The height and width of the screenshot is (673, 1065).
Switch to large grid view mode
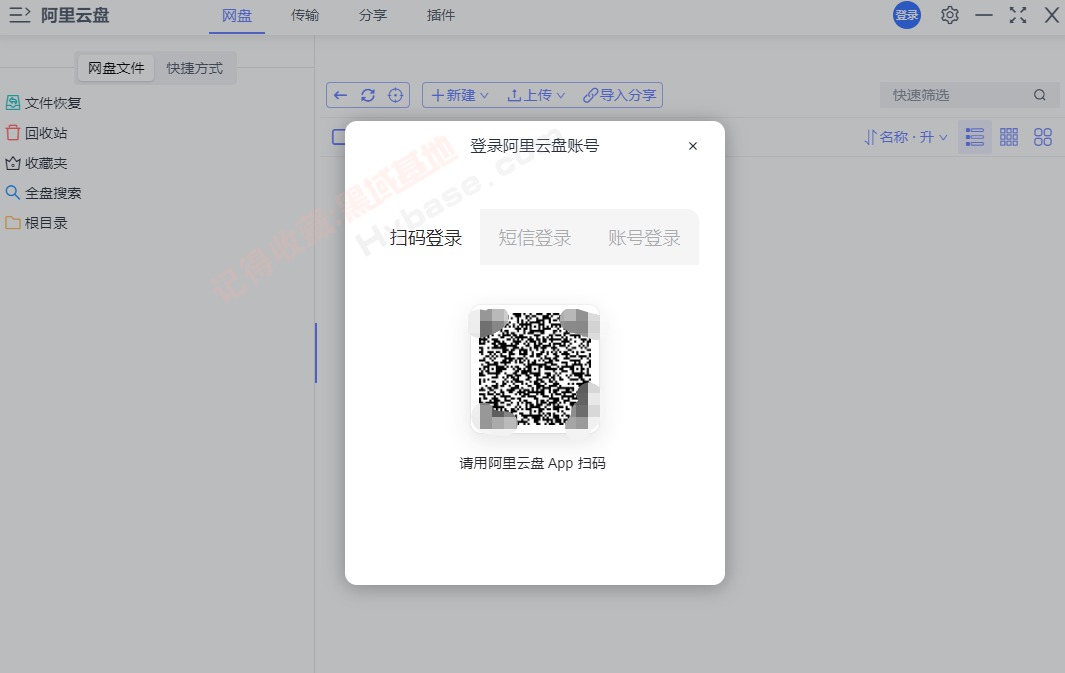pyautogui.click(x=1043, y=137)
